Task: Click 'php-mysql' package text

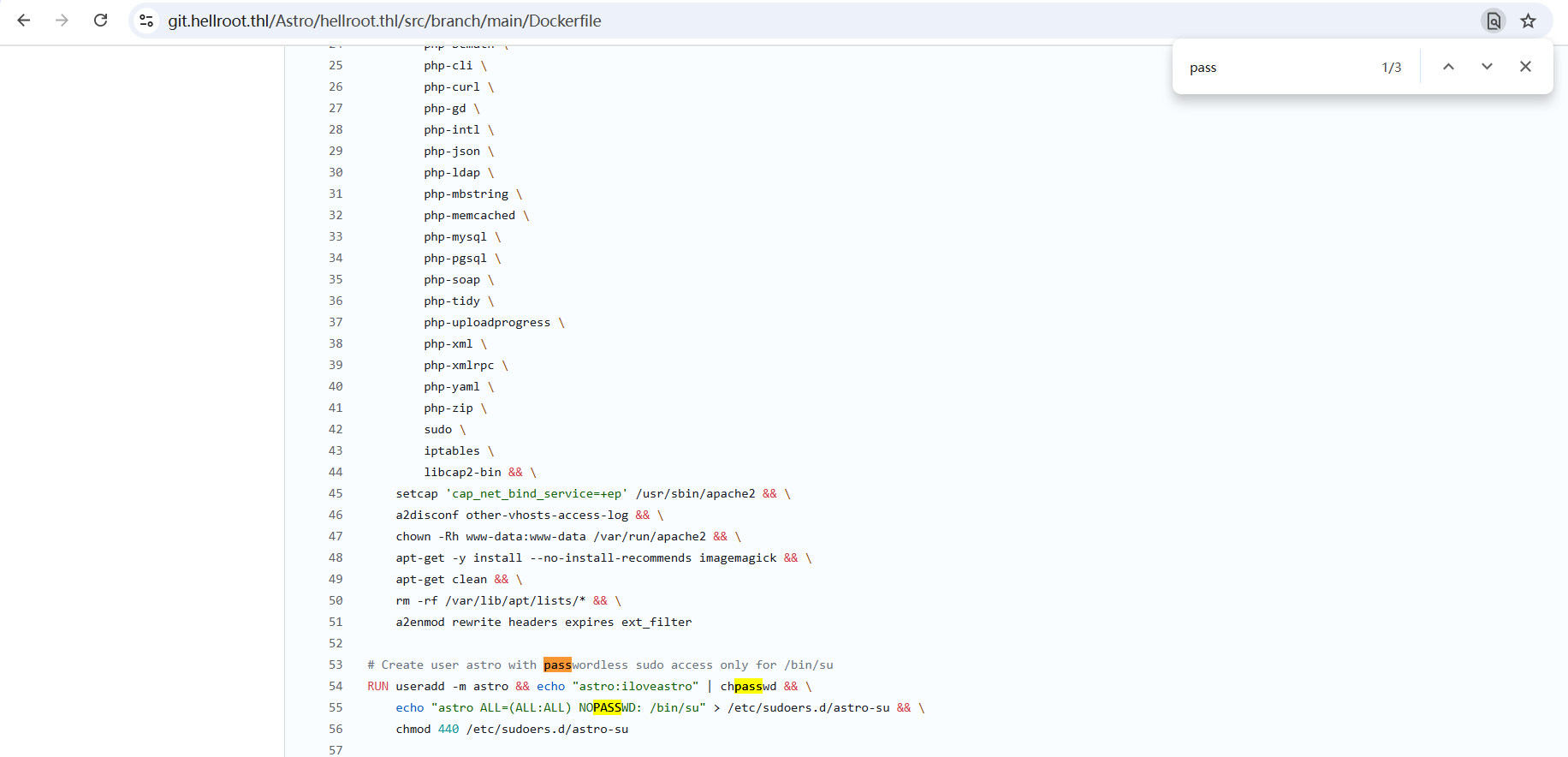Action: coord(455,236)
